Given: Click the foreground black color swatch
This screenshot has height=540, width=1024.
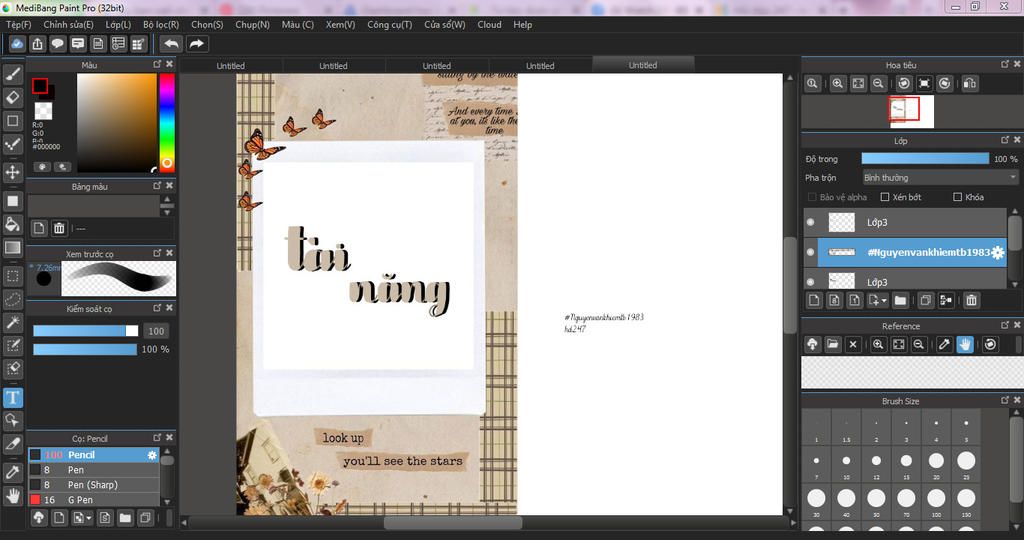Looking at the screenshot, I should [x=40, y=86].
